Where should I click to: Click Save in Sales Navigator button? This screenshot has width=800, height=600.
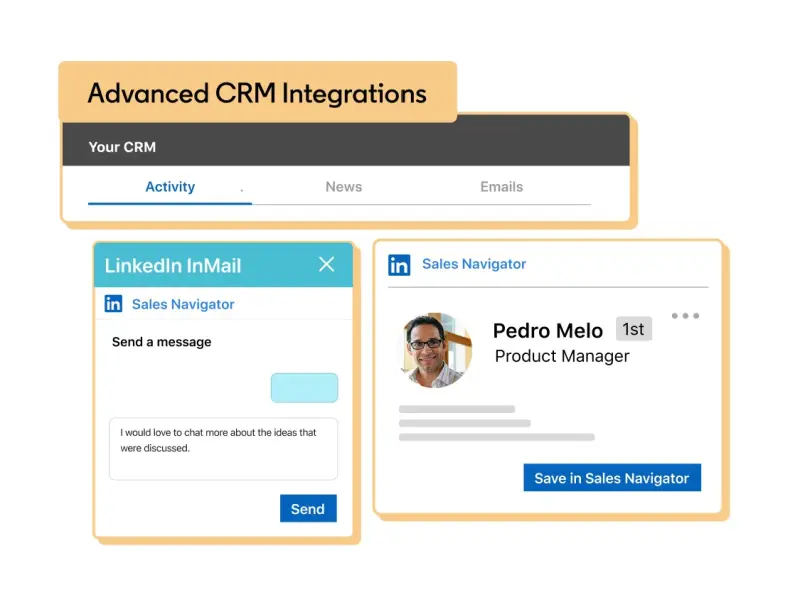click(x=611, y=478)
